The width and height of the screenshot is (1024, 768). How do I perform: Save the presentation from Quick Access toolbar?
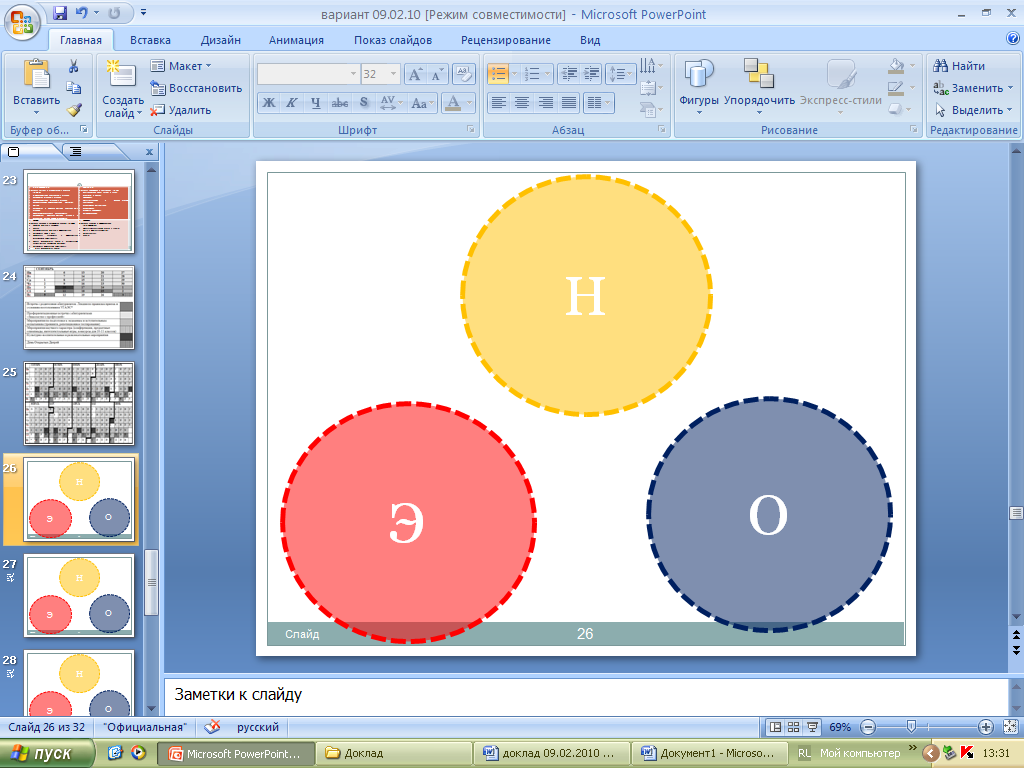(x=60, y=12)
